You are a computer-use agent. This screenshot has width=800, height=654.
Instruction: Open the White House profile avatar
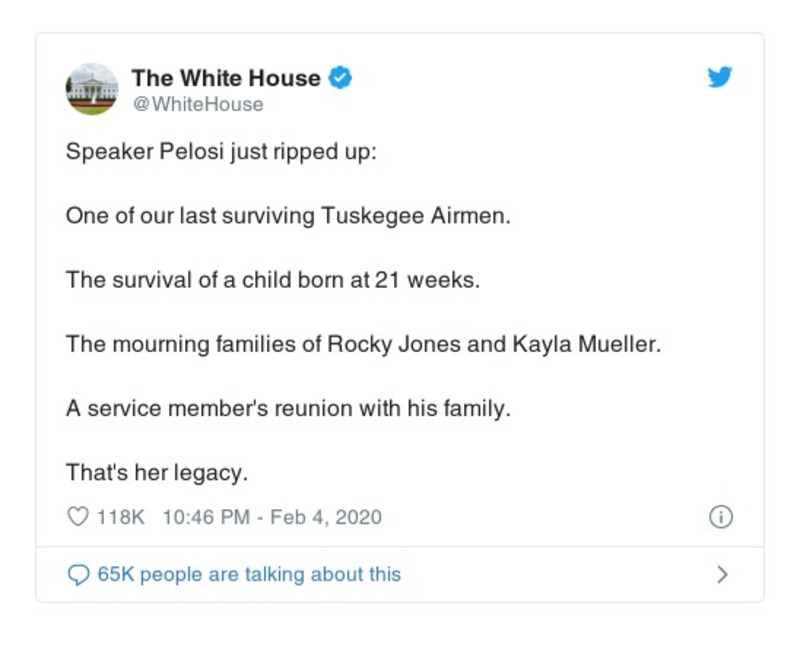[91, 90]
